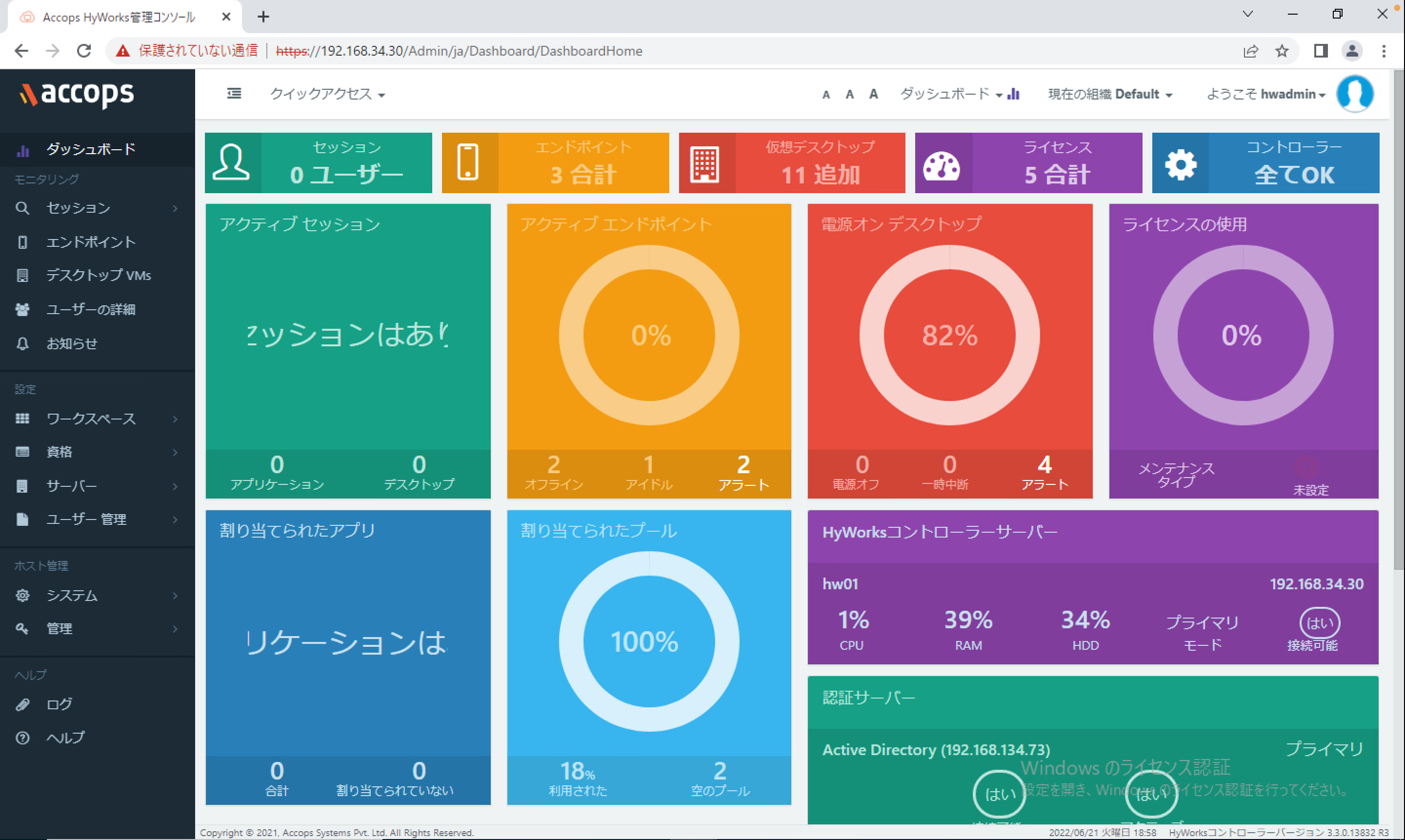This screenshot has width=1405, height=840.
Task: Click the ログ paperclip icon
Action: pos(22,704)
